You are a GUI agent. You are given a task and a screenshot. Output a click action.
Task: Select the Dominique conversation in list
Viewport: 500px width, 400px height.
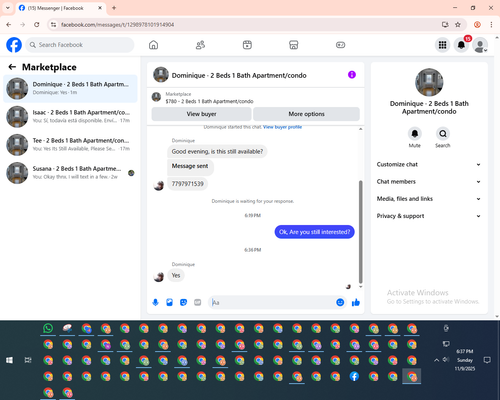click(70, 88)
